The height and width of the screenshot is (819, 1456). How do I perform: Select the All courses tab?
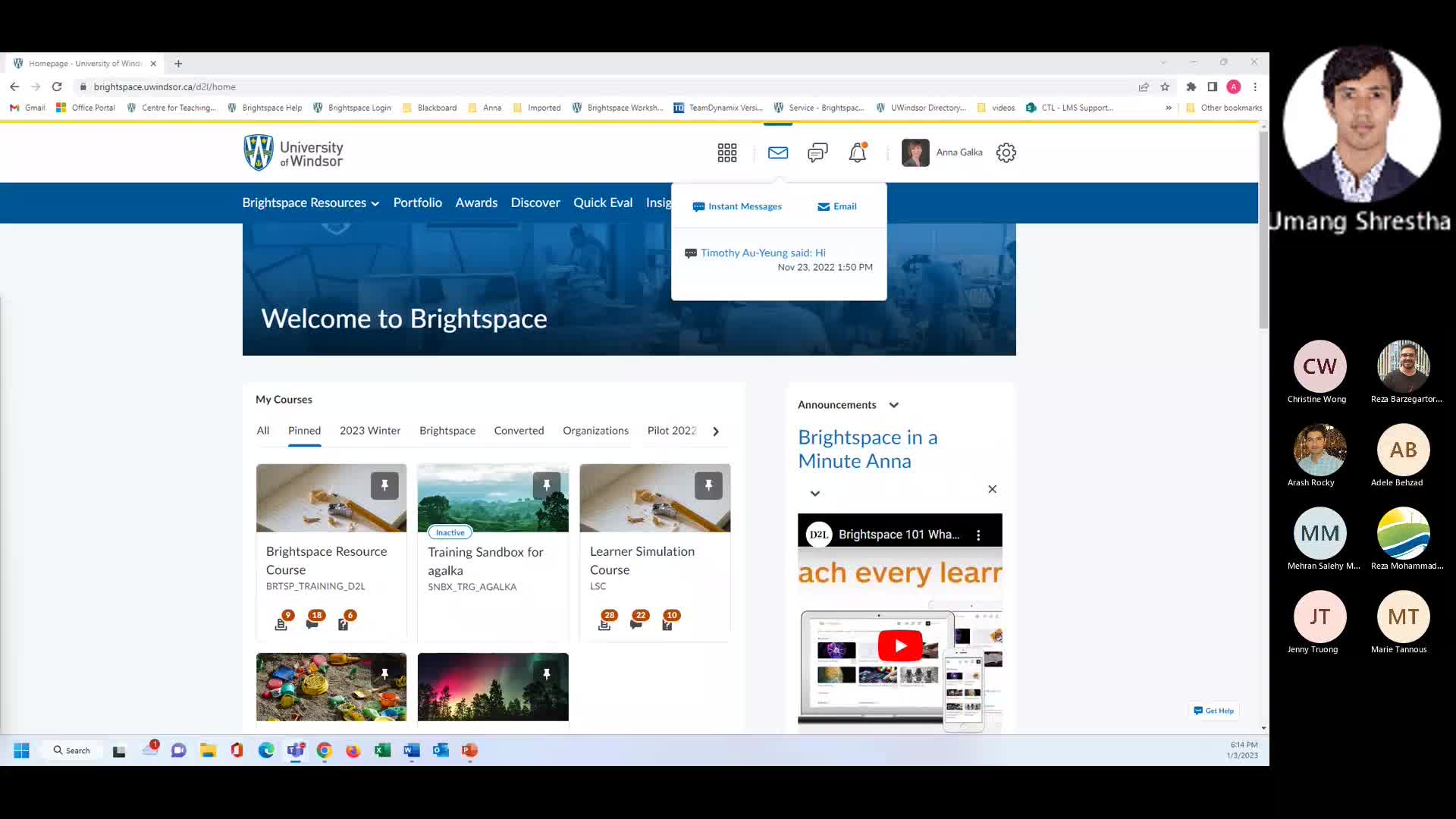[263, 431]
